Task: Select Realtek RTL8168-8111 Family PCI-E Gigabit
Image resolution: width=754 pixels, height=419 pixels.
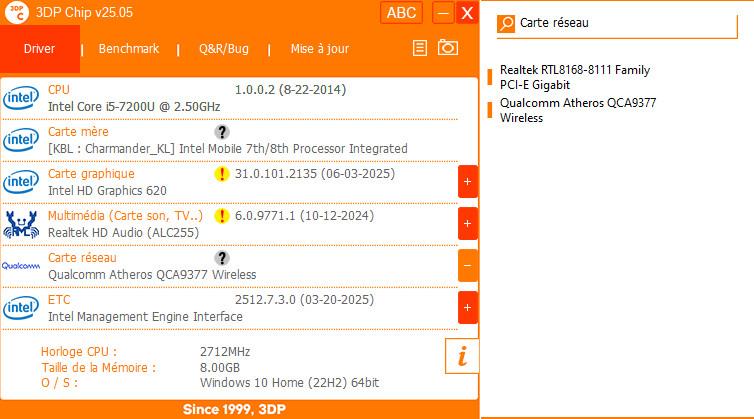Action: [575, 77]
